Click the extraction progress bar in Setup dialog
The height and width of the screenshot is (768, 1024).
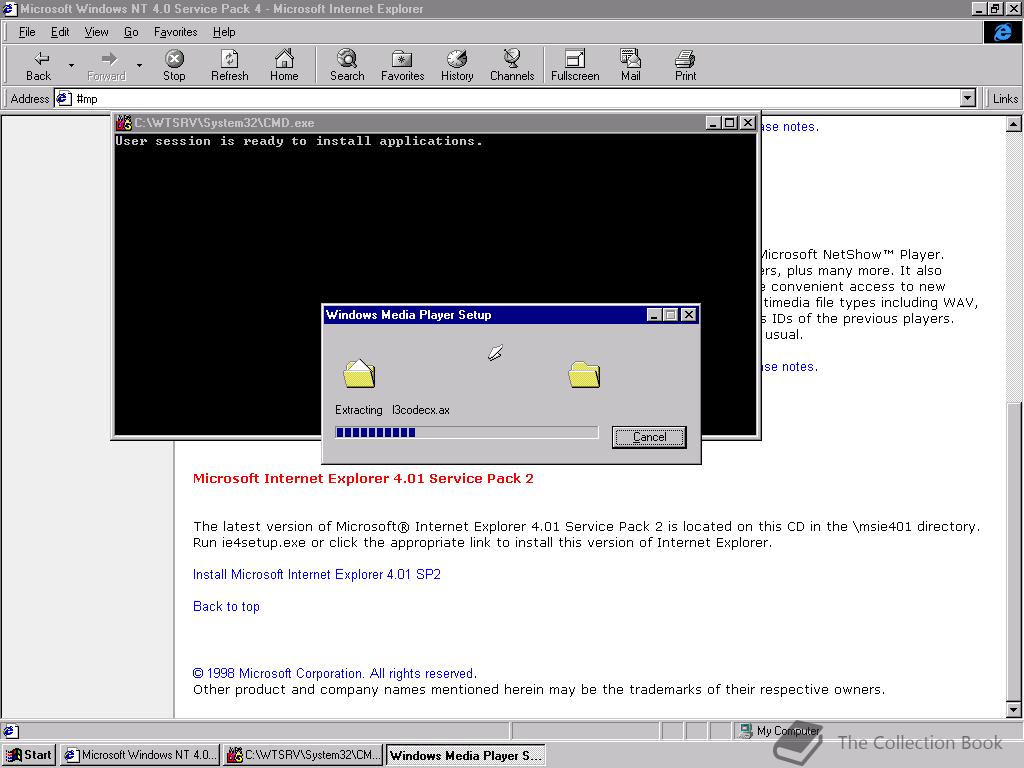(x=466, y=432)
